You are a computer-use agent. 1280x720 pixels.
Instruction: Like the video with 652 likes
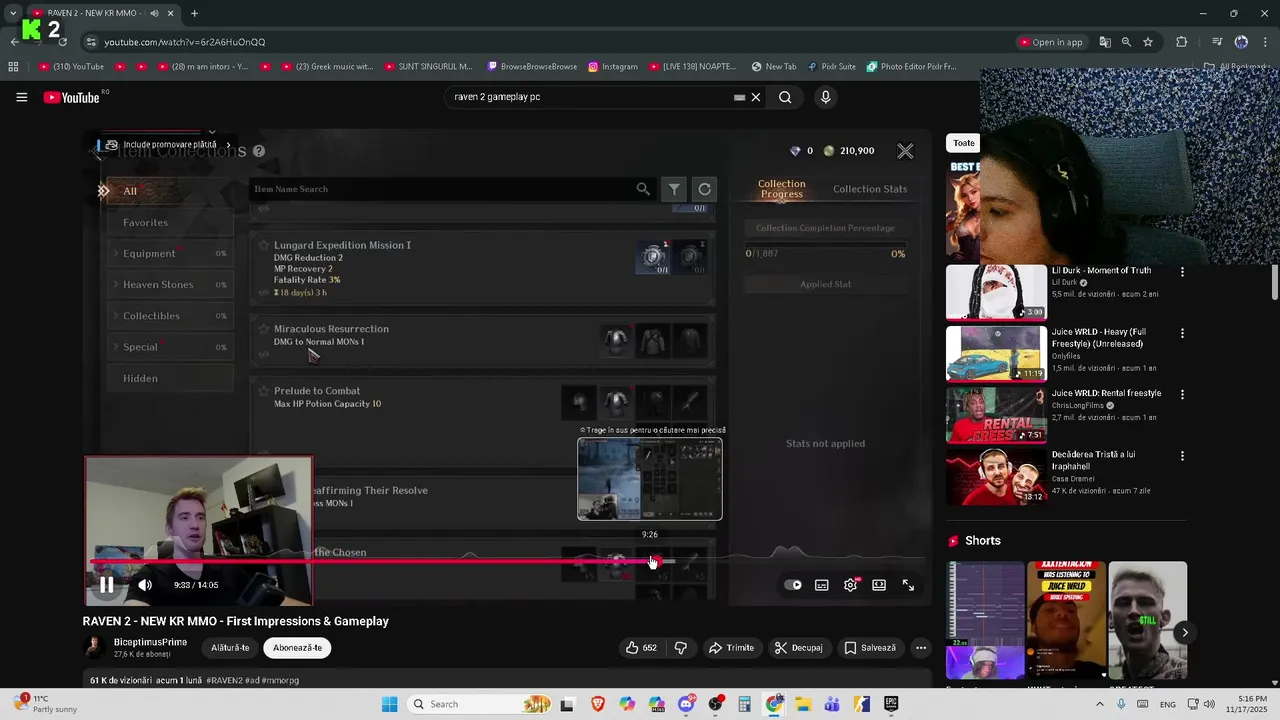641,648
